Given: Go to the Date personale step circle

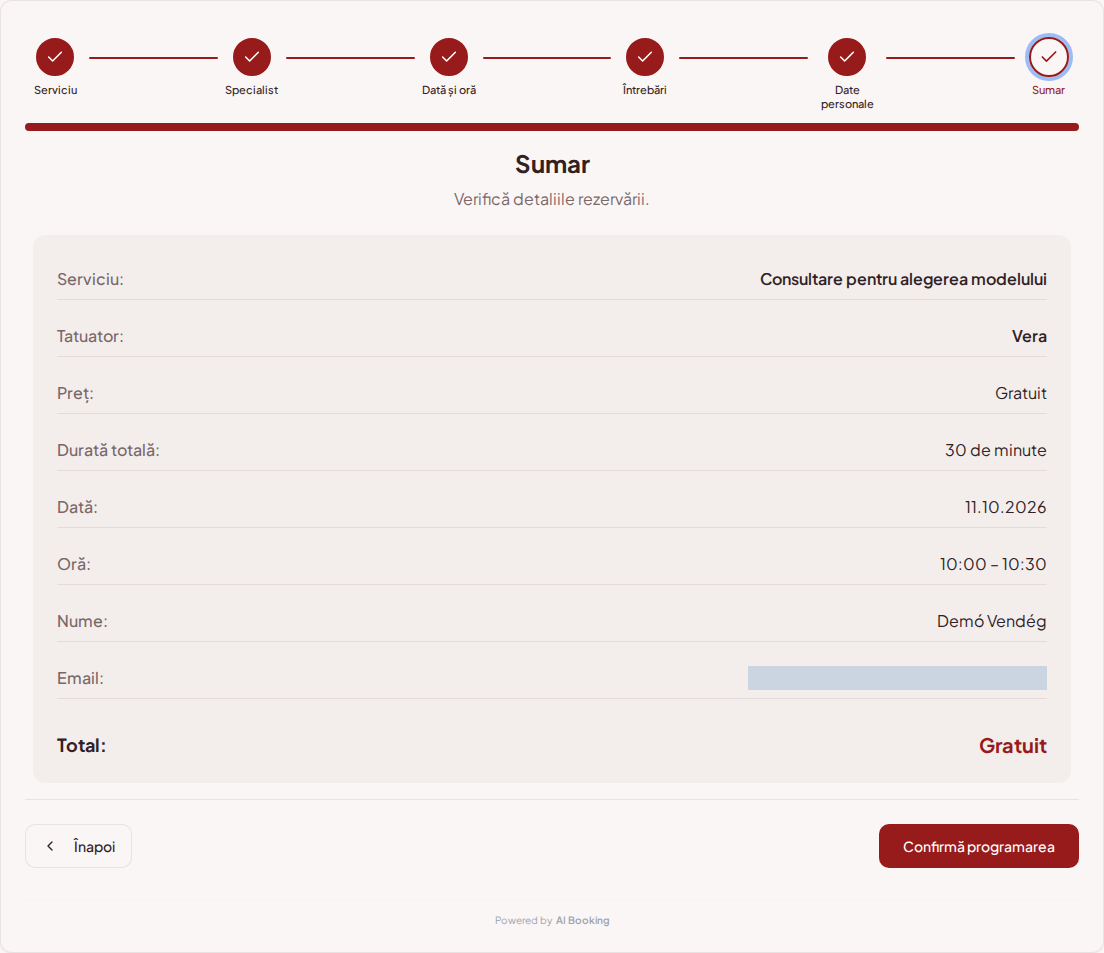Looking at the screenshot, I should point(847,57).
